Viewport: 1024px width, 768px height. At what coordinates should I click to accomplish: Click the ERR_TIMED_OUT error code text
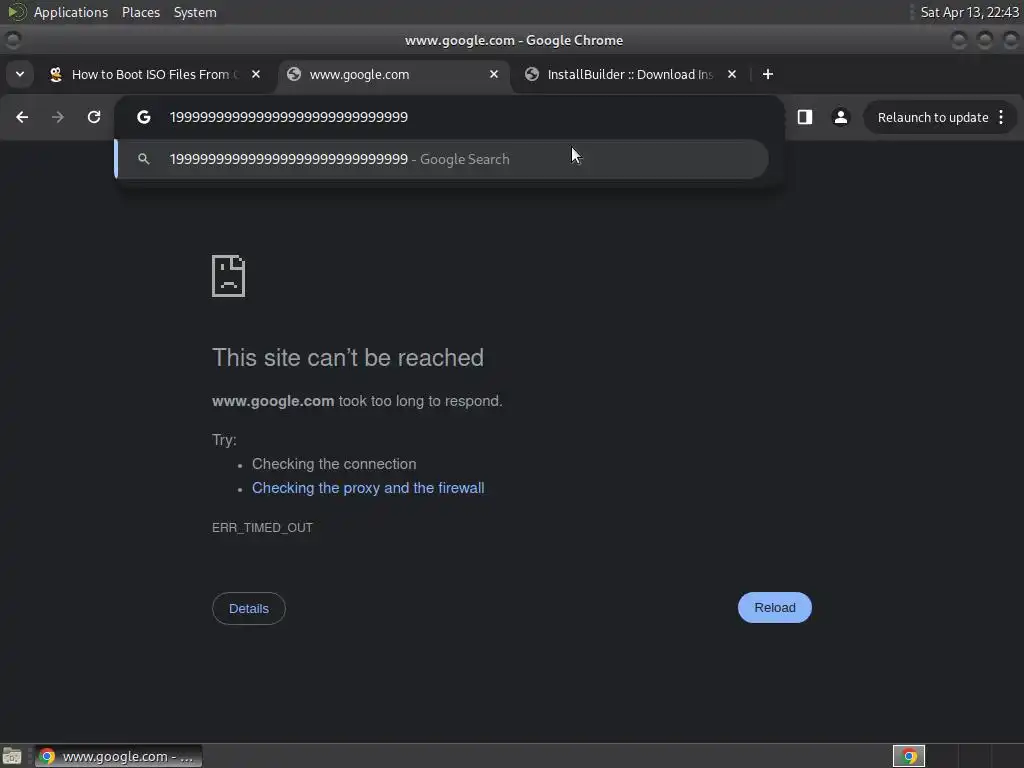coord(263,528)
